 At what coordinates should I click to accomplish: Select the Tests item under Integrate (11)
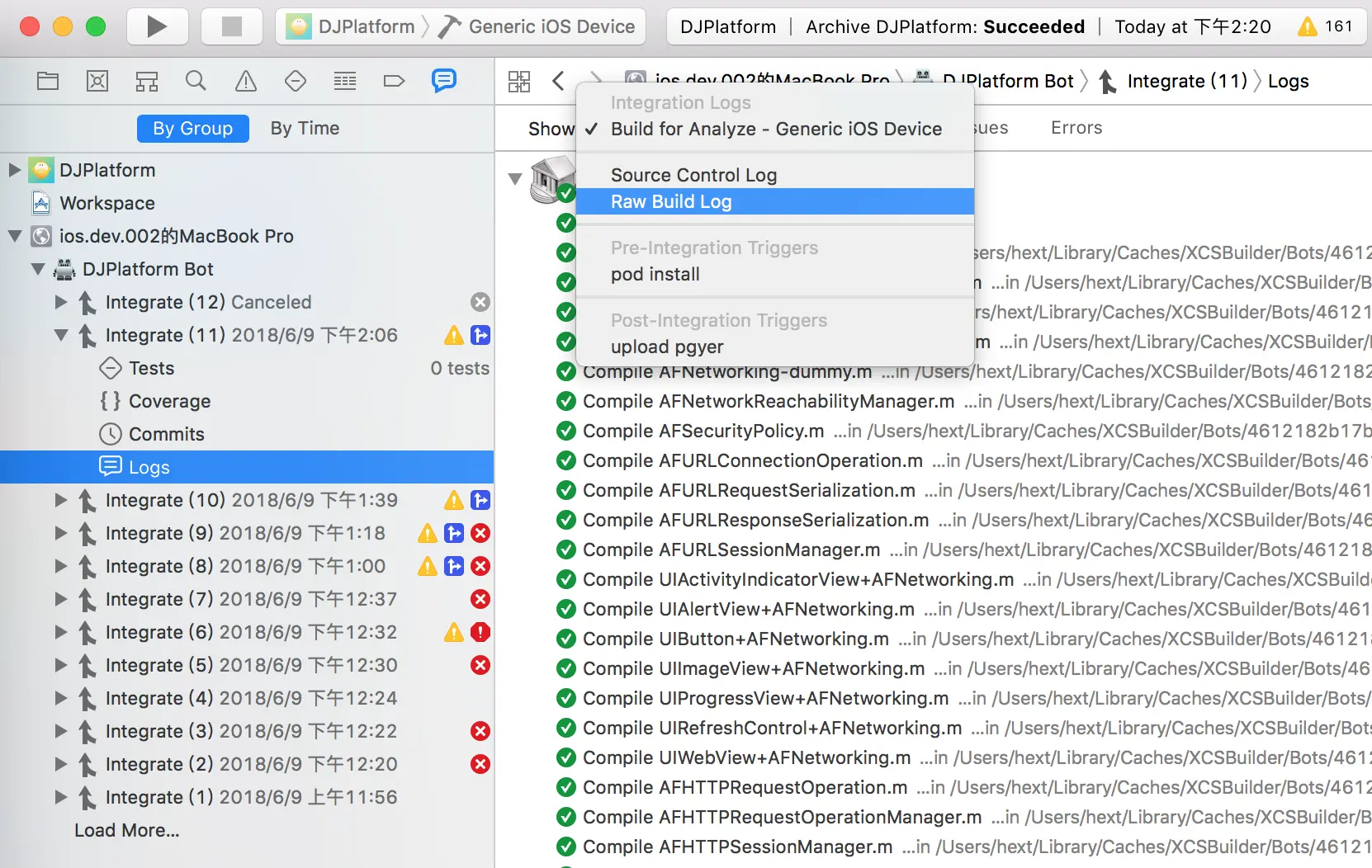point(247,368)
